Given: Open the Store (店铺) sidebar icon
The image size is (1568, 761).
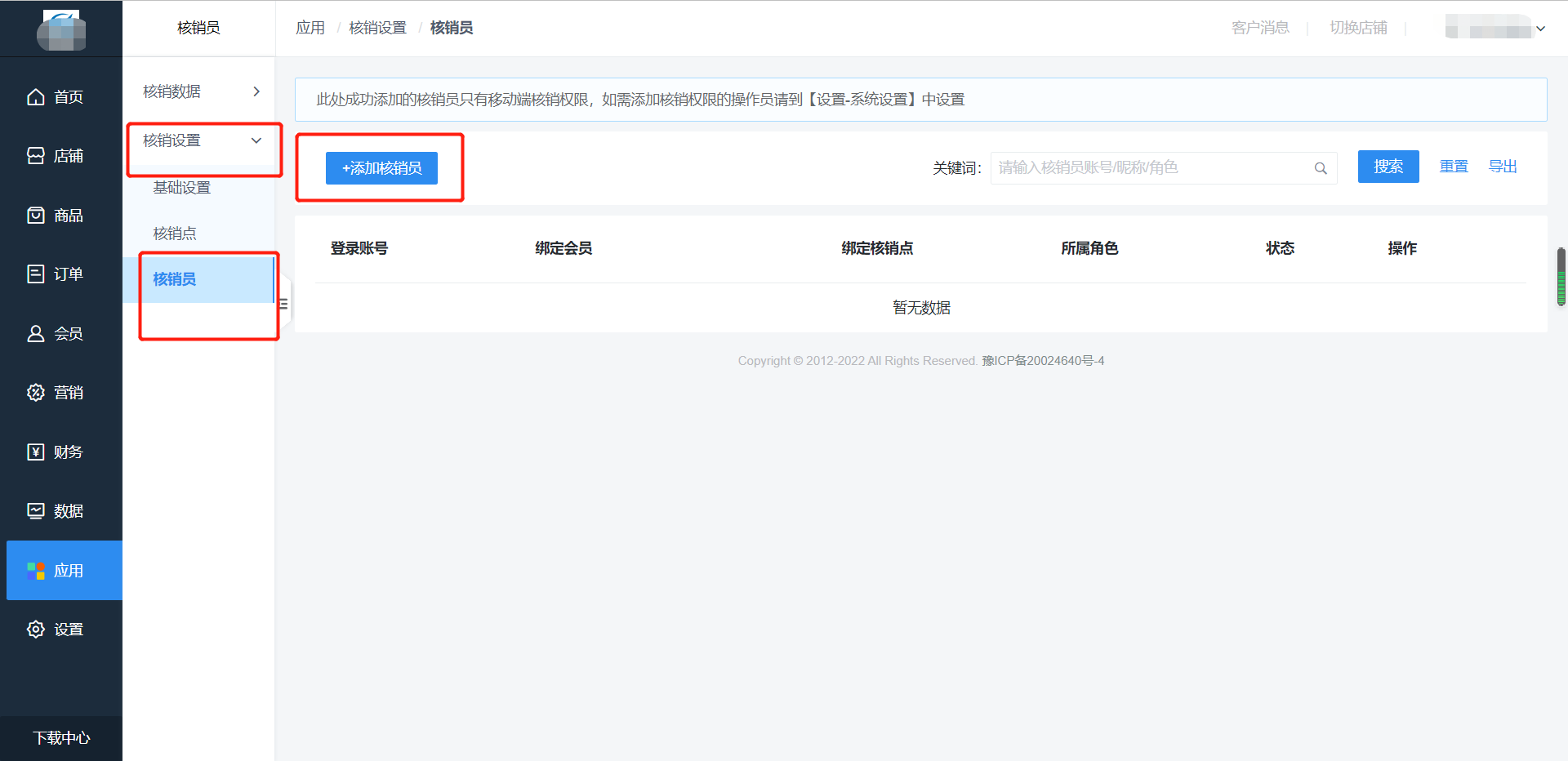Looking at the screenshot, I should tap(36, 156).
